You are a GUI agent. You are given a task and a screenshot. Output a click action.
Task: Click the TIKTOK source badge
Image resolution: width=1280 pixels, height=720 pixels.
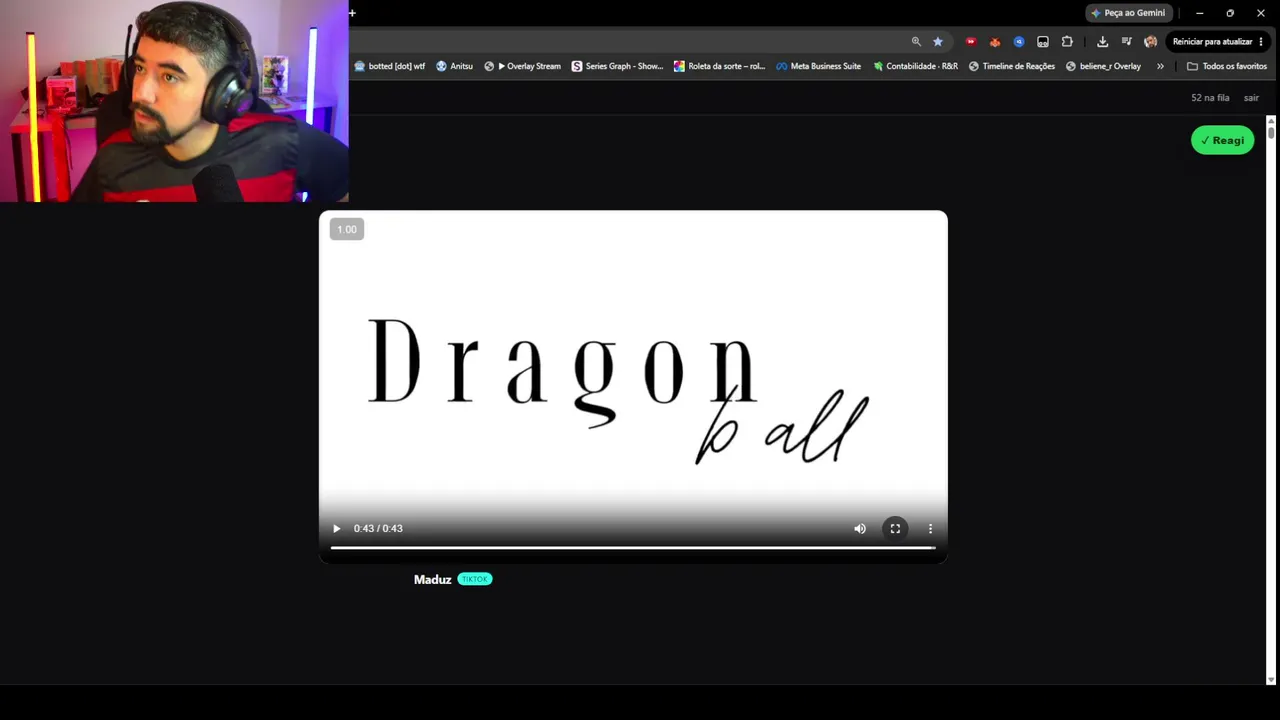pyautogui.click(x=475, y=579)
